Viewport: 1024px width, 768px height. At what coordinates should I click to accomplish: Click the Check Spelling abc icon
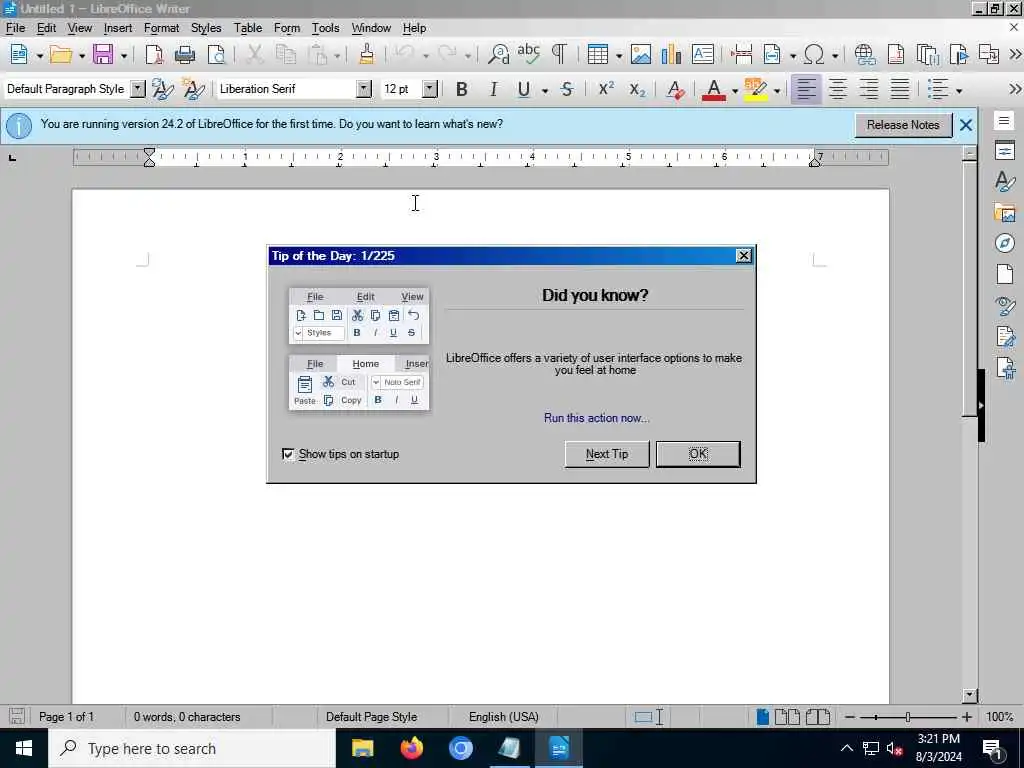tap(528, 54)
